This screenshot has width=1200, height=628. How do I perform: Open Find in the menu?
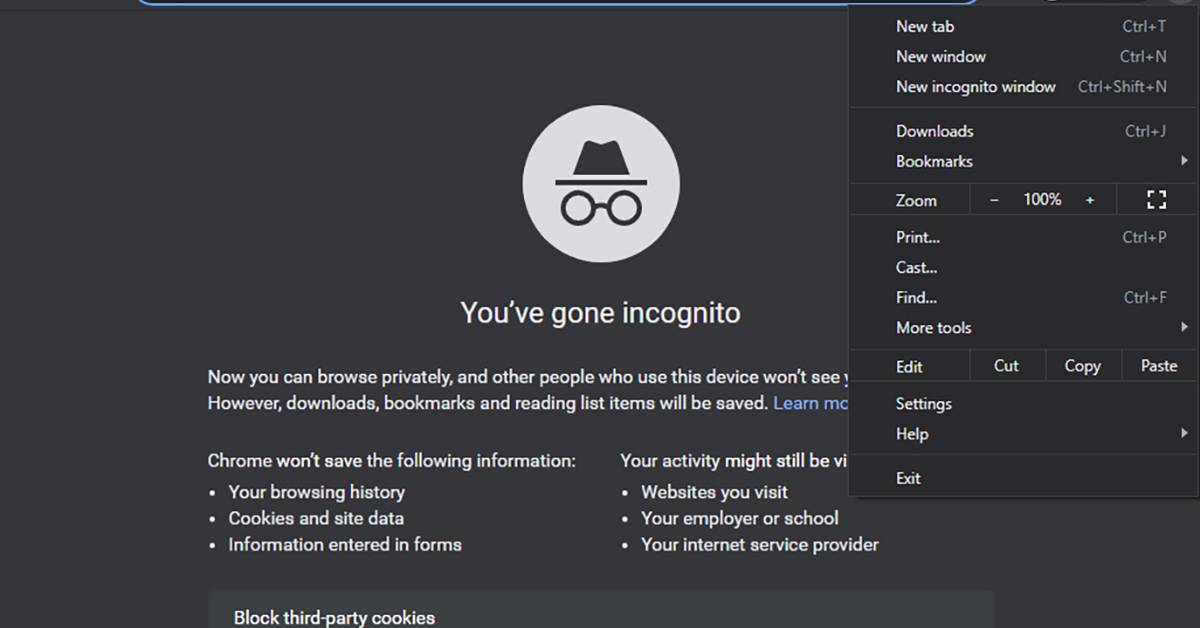pos(916,297)
